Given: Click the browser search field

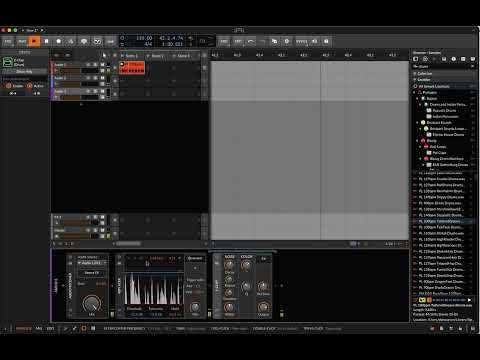Looking at the screenshot, I should (443, 66).
